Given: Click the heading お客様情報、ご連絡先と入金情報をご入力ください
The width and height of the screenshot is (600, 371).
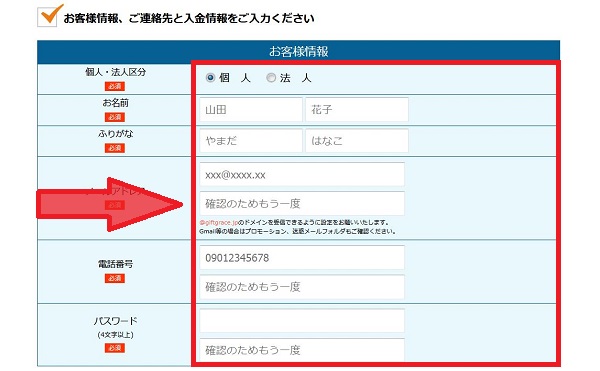Looking at the screenshot, I should point(189,18).
